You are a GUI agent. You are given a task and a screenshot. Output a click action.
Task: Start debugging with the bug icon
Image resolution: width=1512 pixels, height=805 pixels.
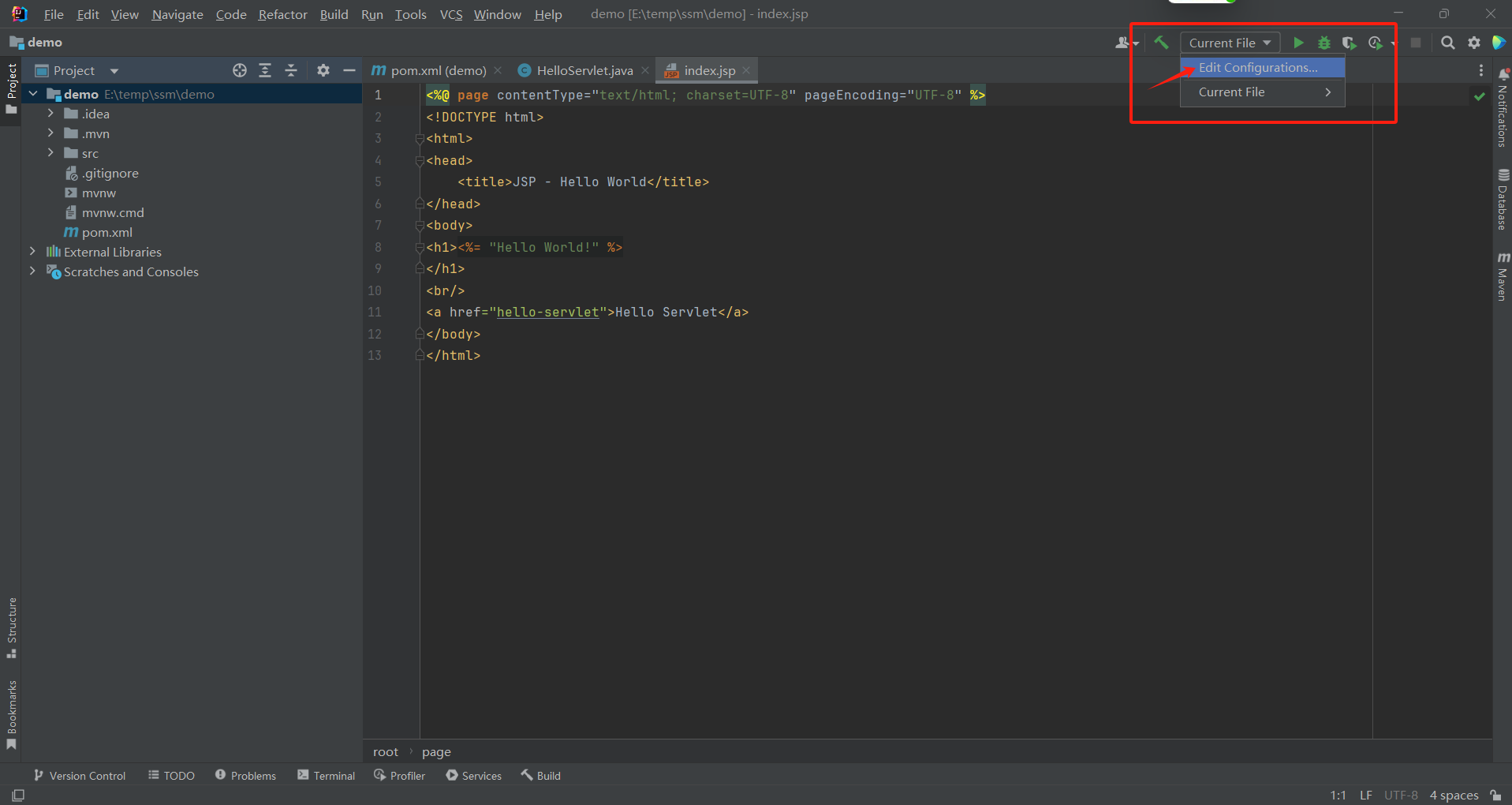[x=1324, y=43]
